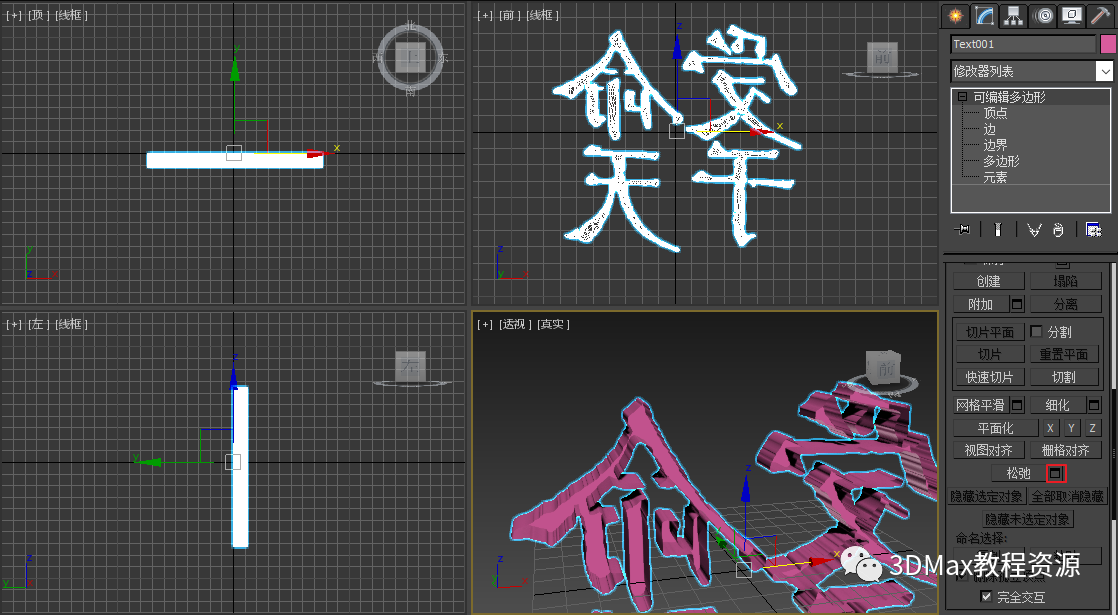Click the Text001 object name field
1118x615 pixels.
point(1023,44)
